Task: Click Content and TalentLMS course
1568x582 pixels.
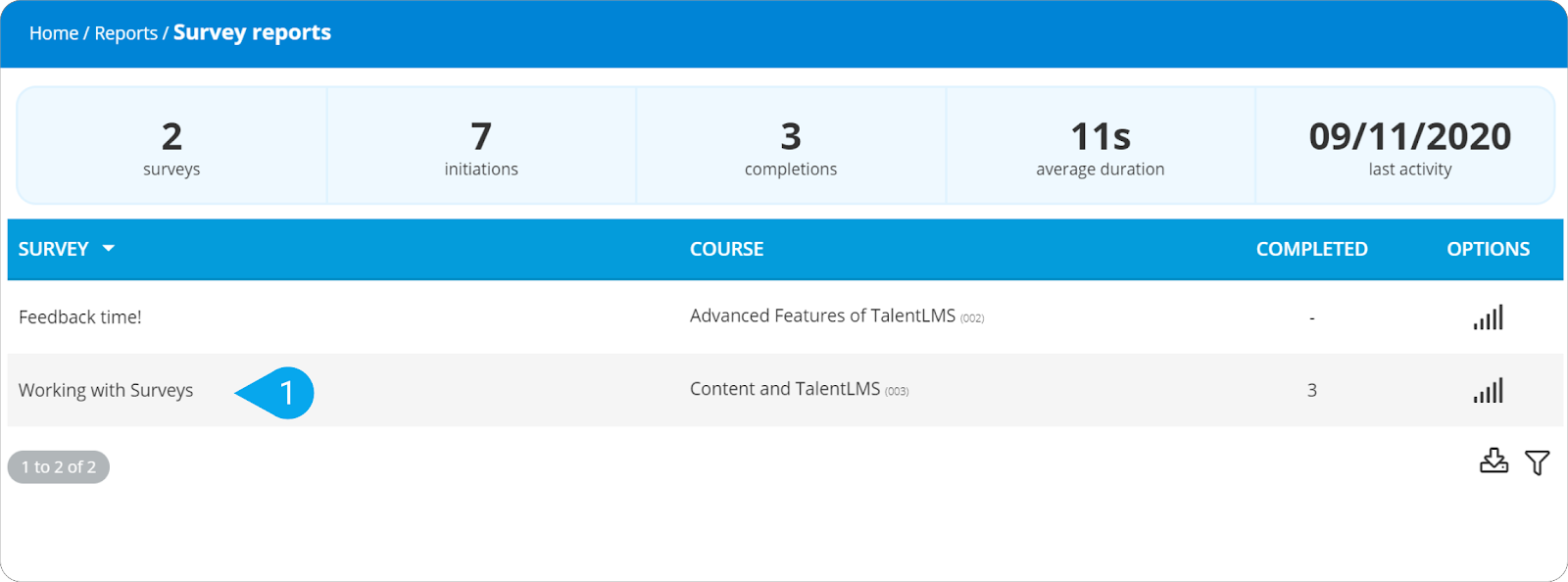Action: click(x=785, y=389)
